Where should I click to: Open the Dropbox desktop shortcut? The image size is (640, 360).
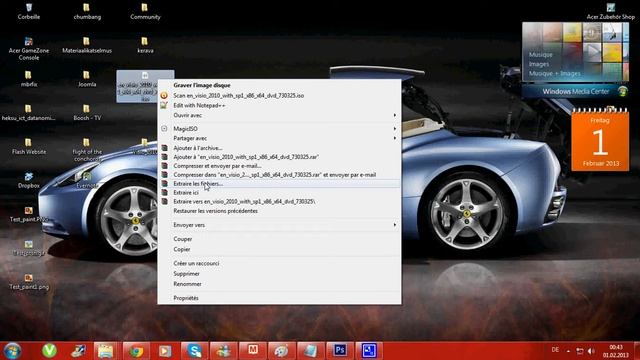[29, 180]
